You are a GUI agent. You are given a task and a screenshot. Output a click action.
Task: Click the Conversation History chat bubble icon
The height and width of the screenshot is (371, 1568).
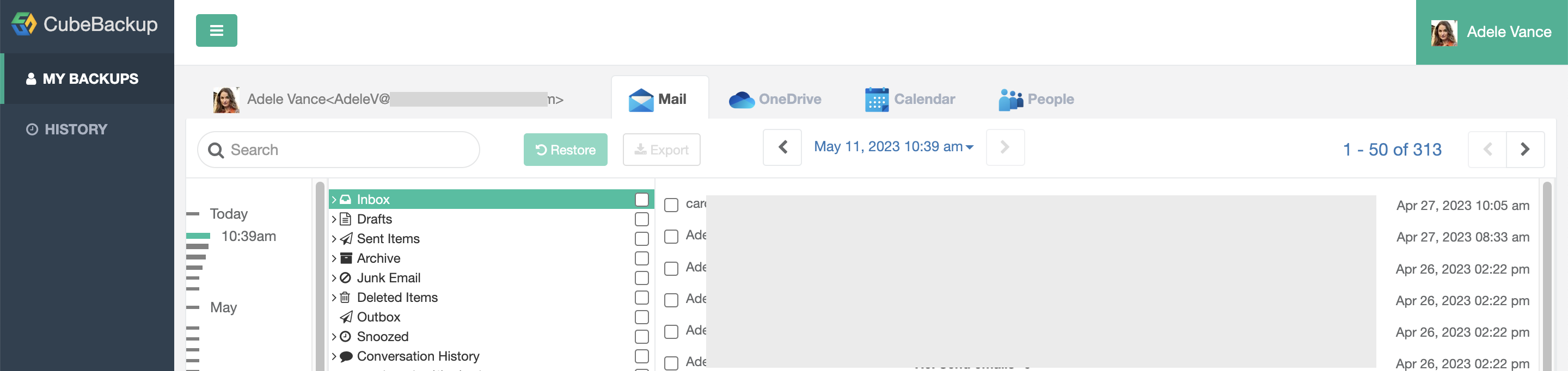[x=346, y=356]
